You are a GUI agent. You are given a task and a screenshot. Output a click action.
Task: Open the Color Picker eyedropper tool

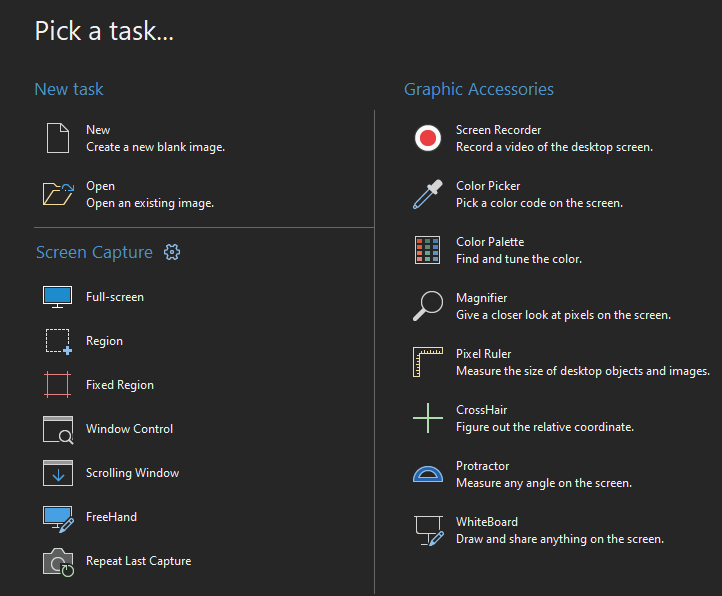point(428,194)
